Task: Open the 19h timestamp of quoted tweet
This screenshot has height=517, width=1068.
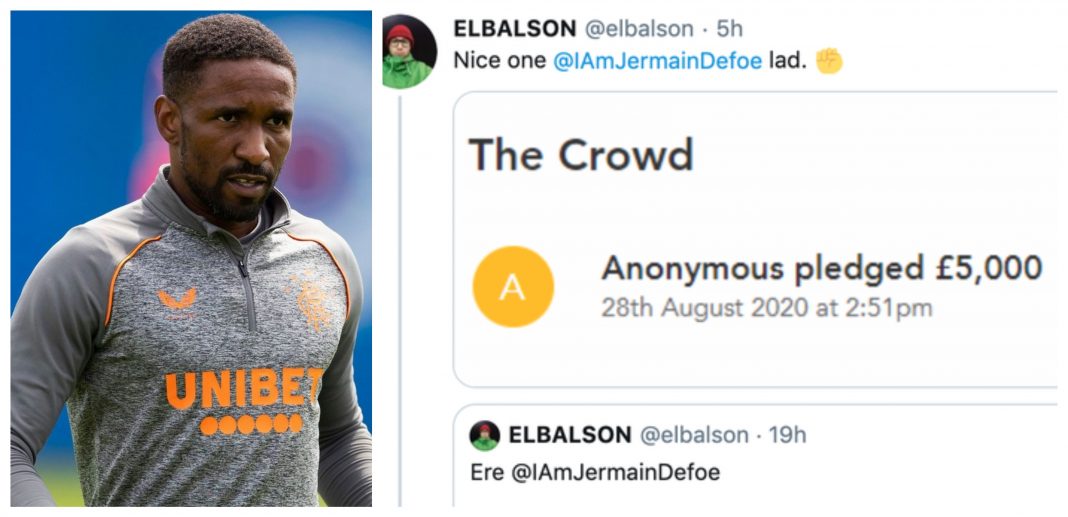Action: [787, 435]
